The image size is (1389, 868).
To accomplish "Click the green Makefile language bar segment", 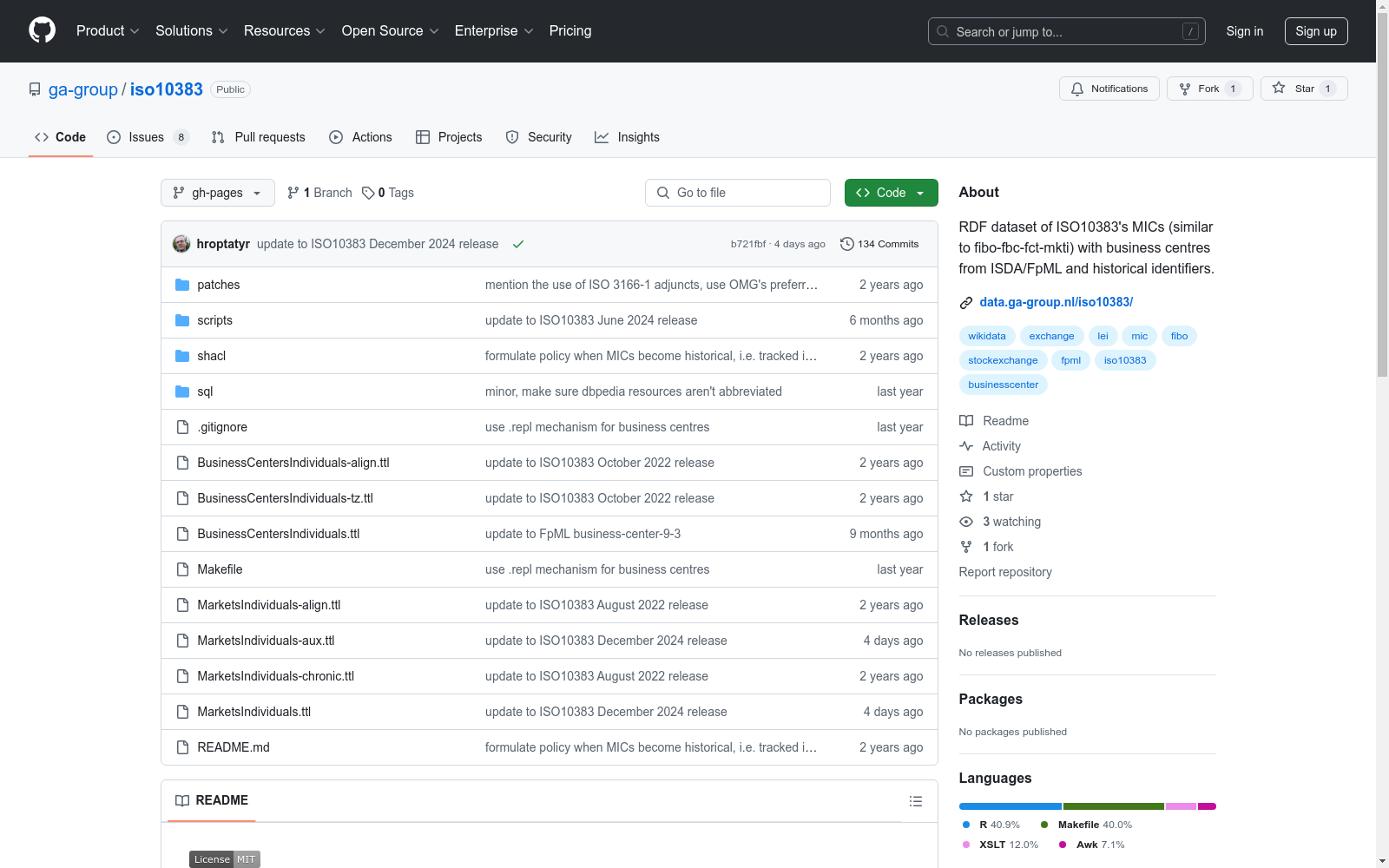I will [x=1114, y=806].
